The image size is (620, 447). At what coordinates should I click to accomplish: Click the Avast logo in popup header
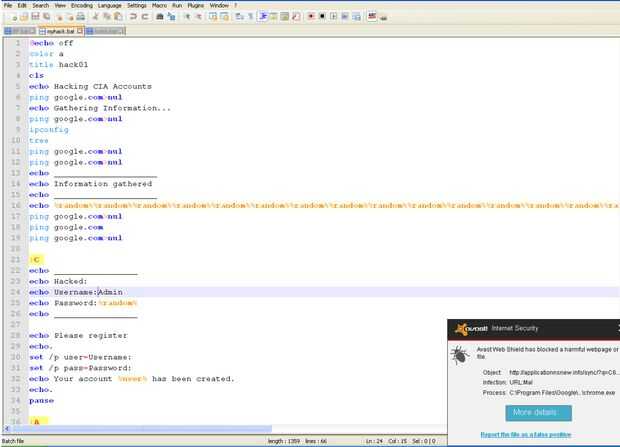click(x=471, y=329)
